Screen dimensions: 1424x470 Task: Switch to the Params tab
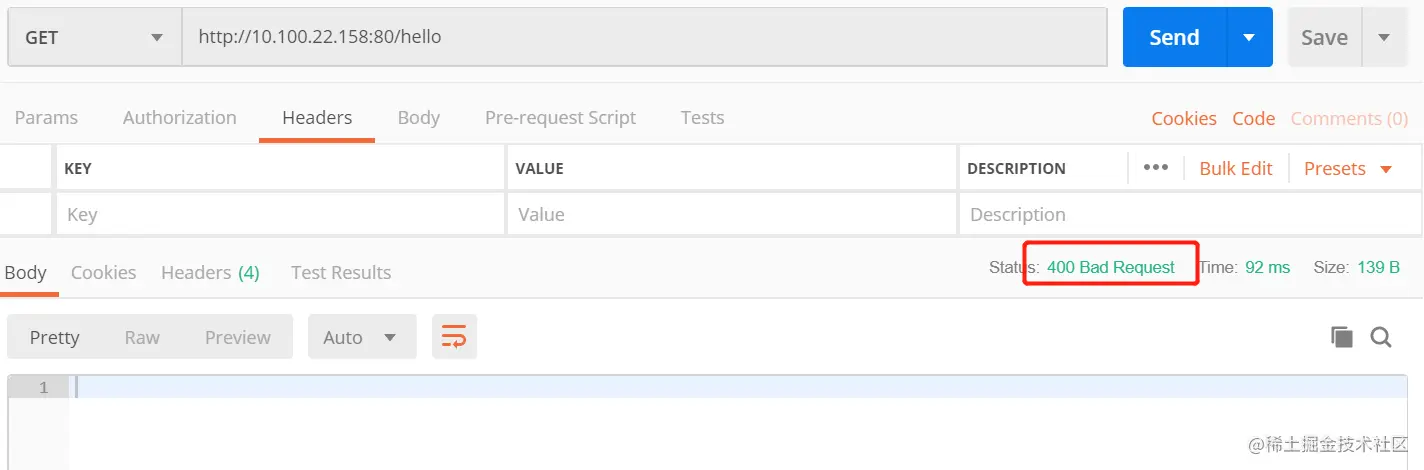coord(46,118)
